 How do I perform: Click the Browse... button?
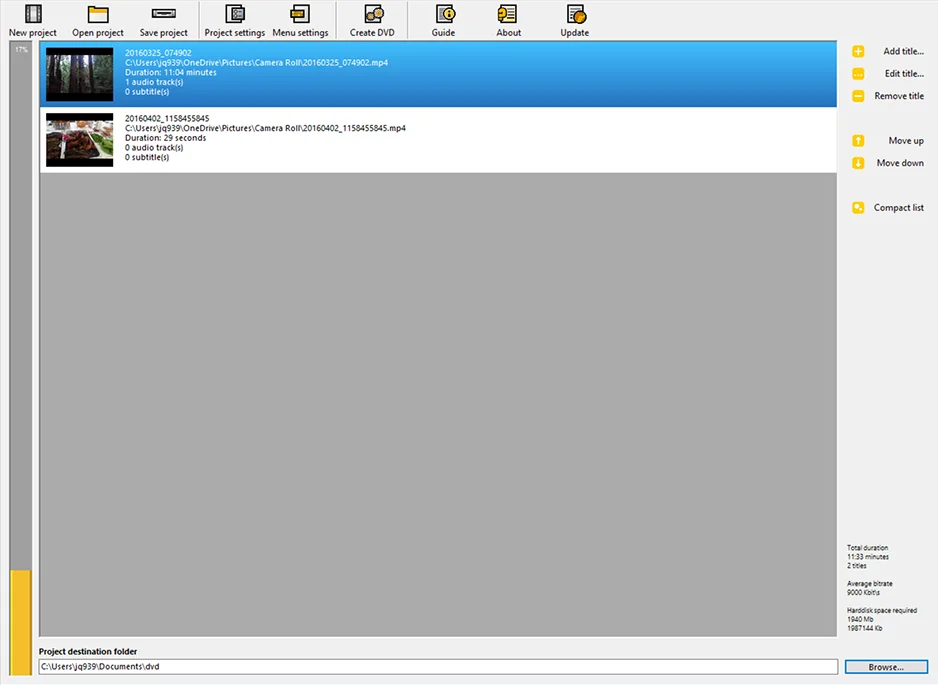tap(886, 666)
